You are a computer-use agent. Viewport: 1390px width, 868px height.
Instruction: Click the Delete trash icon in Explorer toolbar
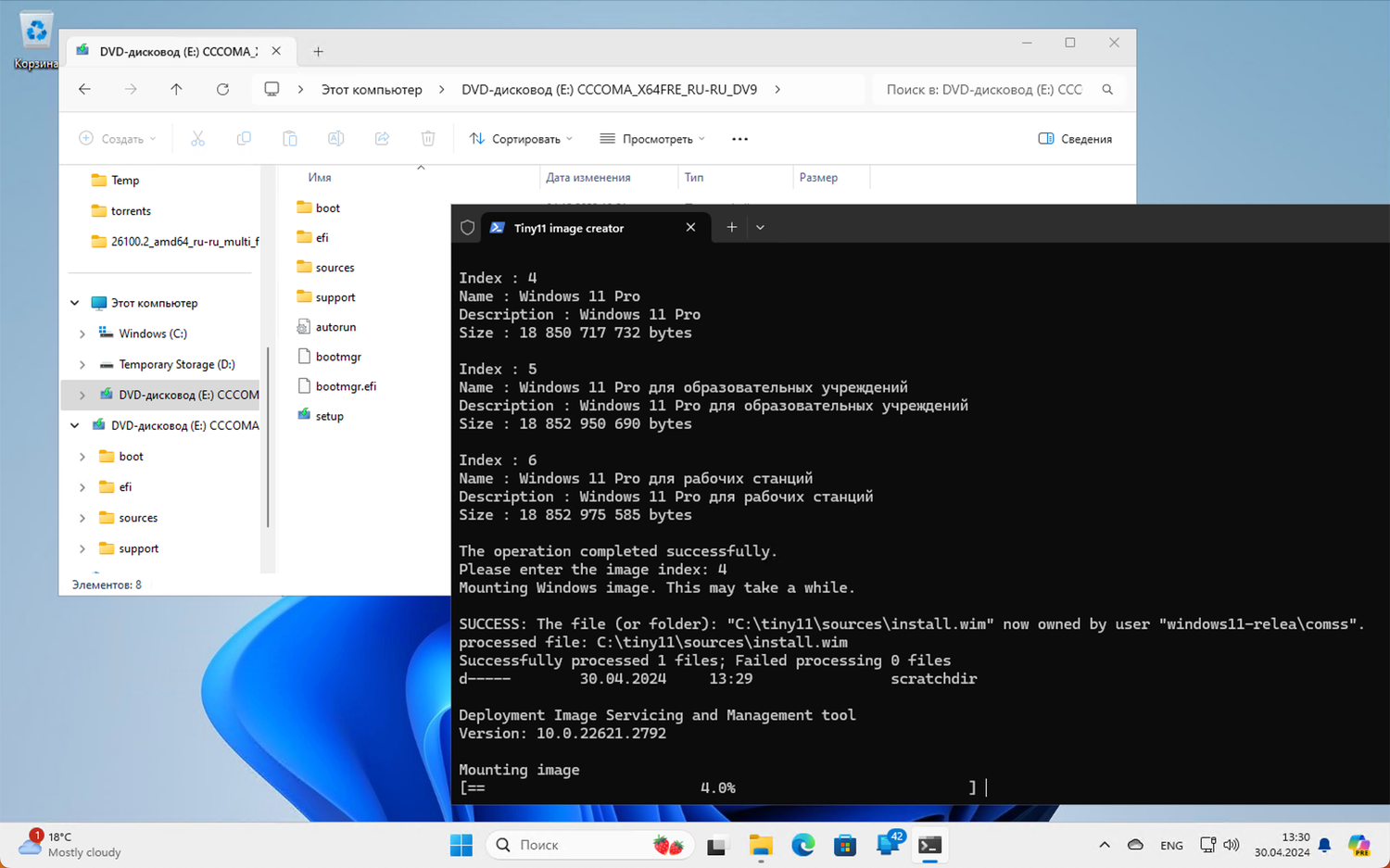point(428,139)
